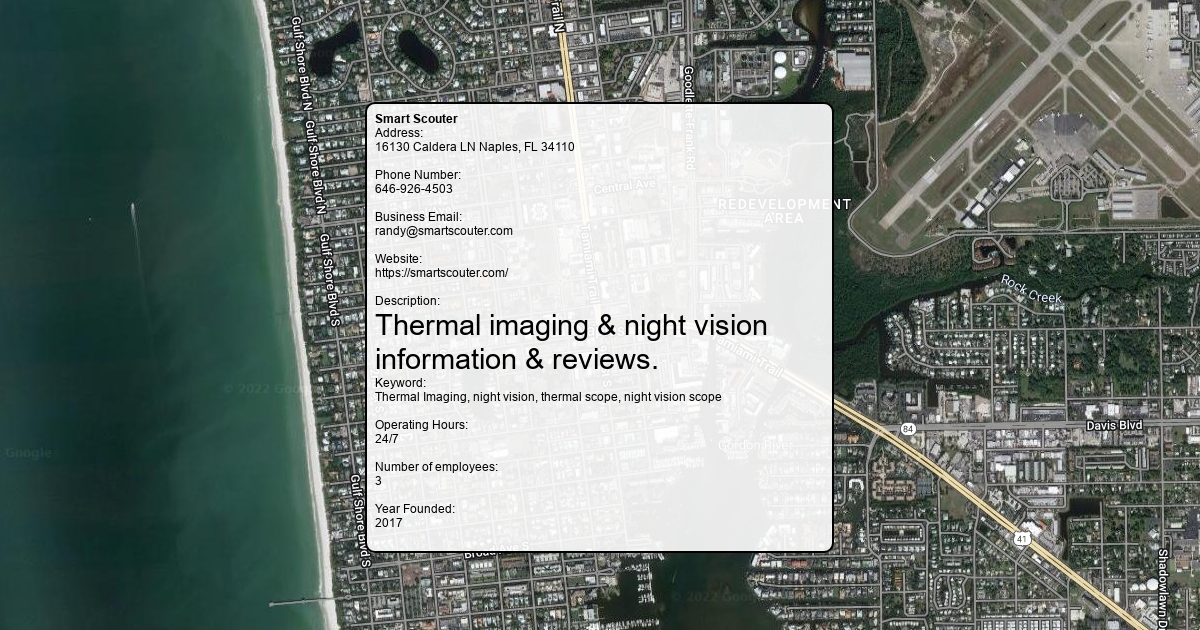Click the Central Ave street label
Screen dimensions: 1200x630
click(624, 187)
